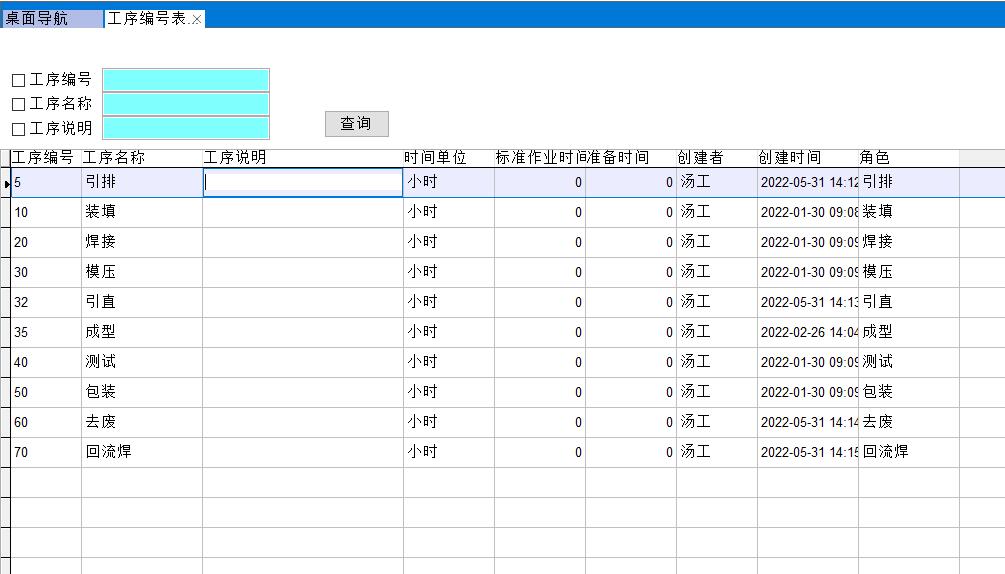Click the current-row arrow indicator for row 5

pyautogui.click(x=6, y=183)
